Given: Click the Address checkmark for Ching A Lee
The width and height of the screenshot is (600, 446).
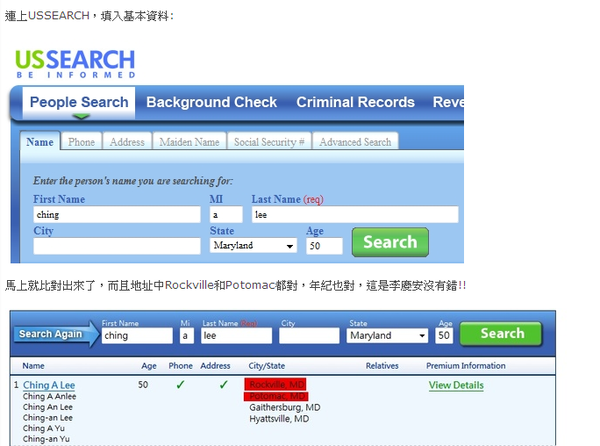Looking at the screenshot, I should pos(224,384).
